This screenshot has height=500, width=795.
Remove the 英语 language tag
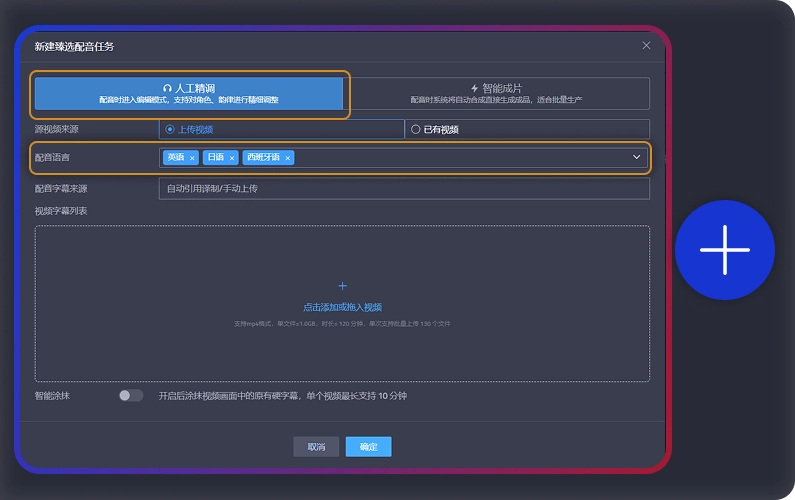click(192, 158)
